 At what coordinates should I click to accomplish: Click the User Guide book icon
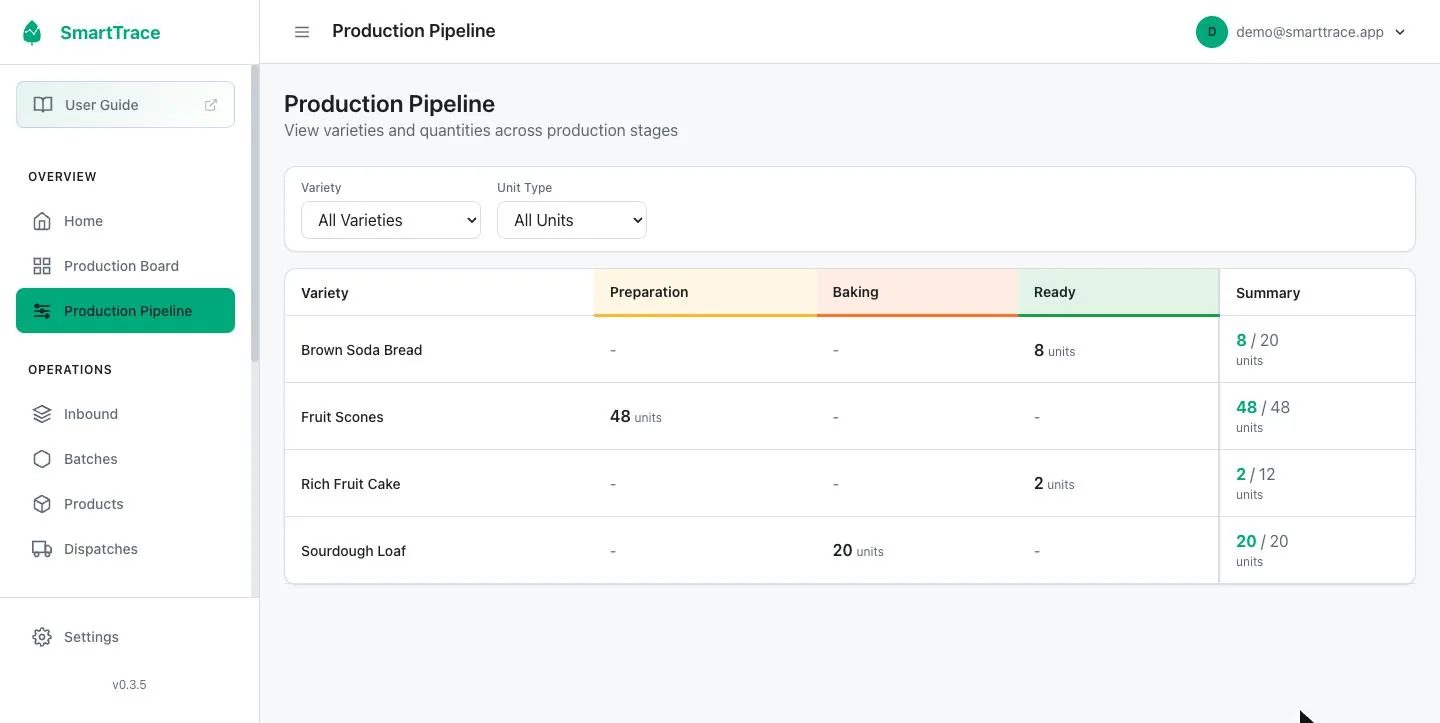click(43, 105)
